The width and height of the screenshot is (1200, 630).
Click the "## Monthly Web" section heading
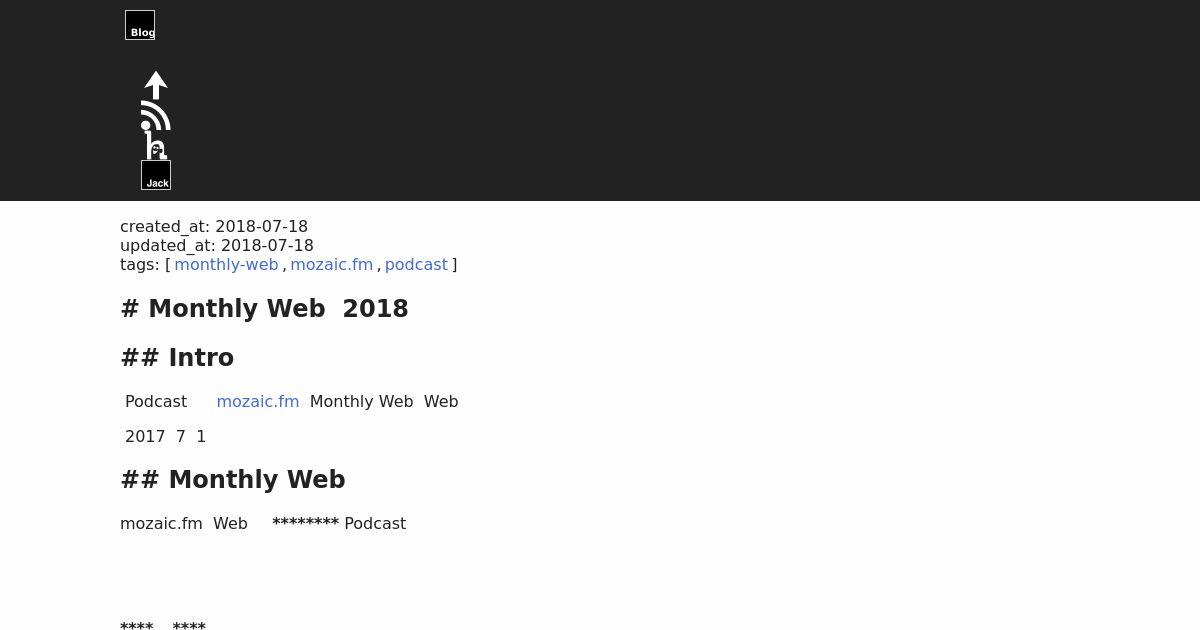tap(233, 479)
